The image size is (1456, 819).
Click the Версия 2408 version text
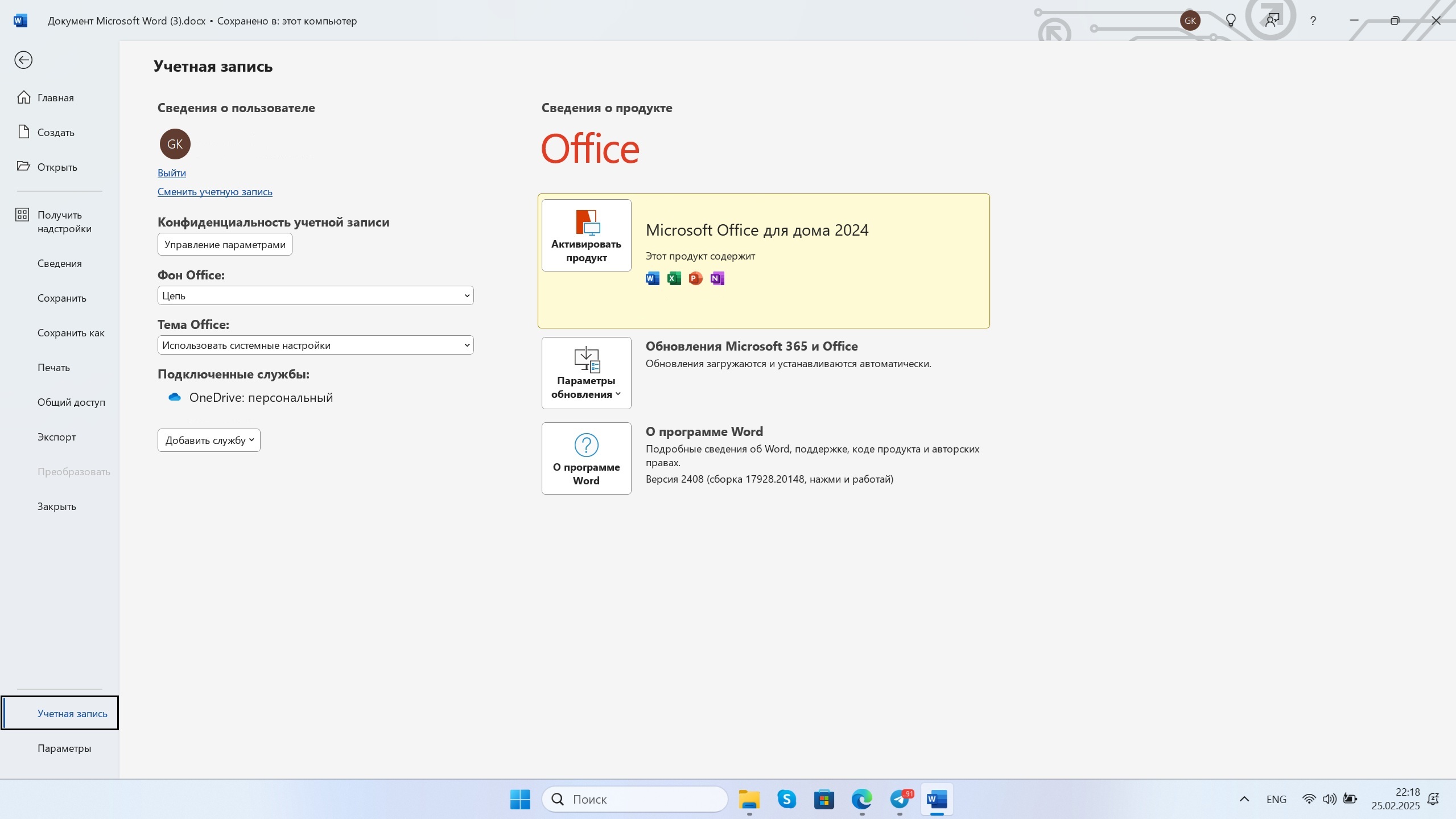click(x=769, y=479)
